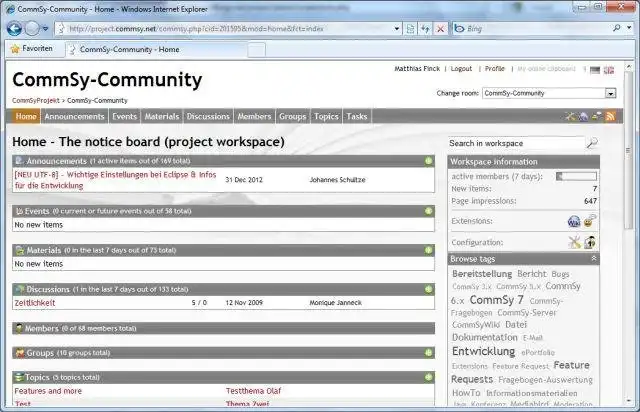Image resolution: width=640 pixels, height=412 pixels.
Task: Open the wiki globe icon in navigation bar
Action: point(584,116)
